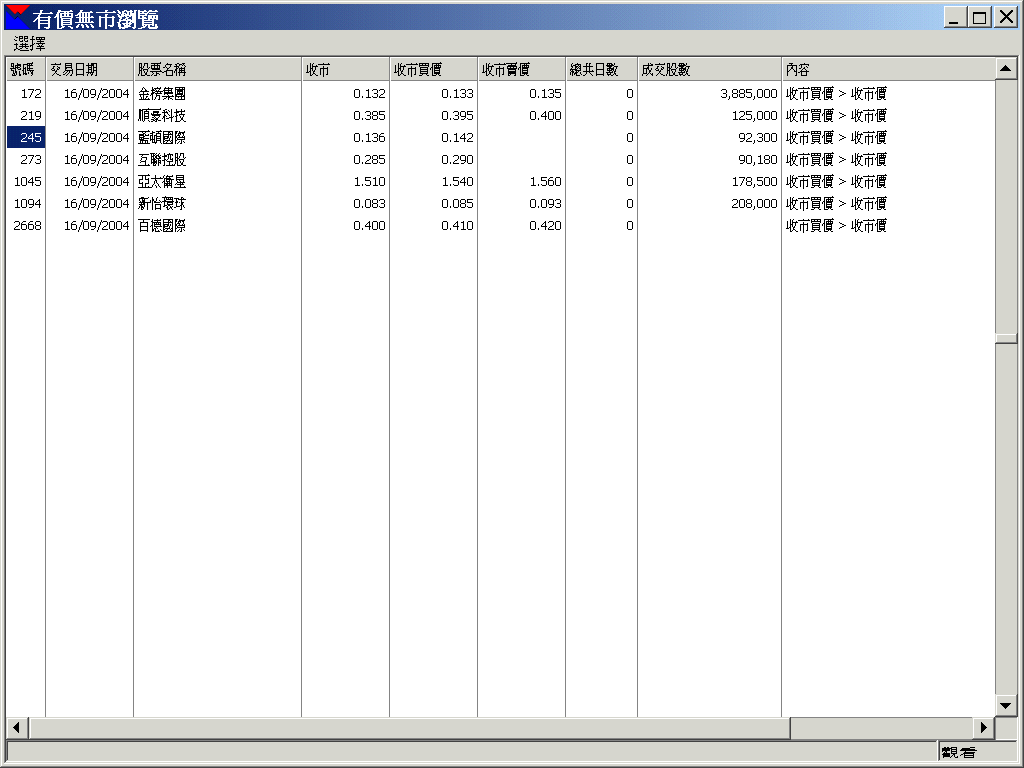Click volume value 3,885,000
Screen dimensions: 1024x768
[x=748, y=93]
